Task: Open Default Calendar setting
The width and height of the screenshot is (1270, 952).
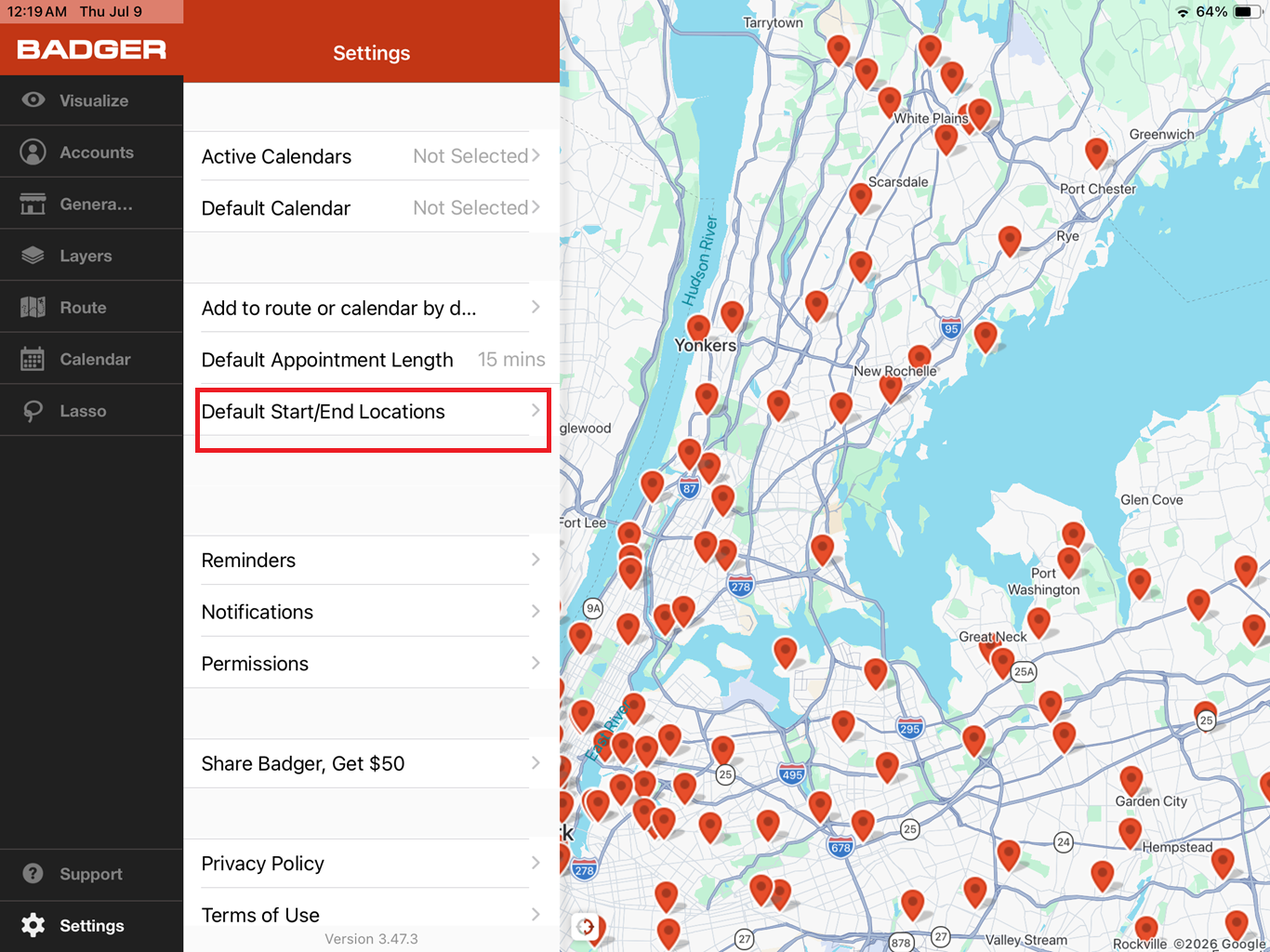Action: [x=372, y=208]
